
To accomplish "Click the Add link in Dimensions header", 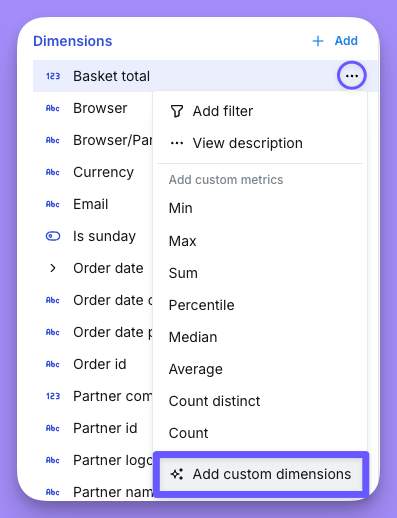I will point(346,41).
